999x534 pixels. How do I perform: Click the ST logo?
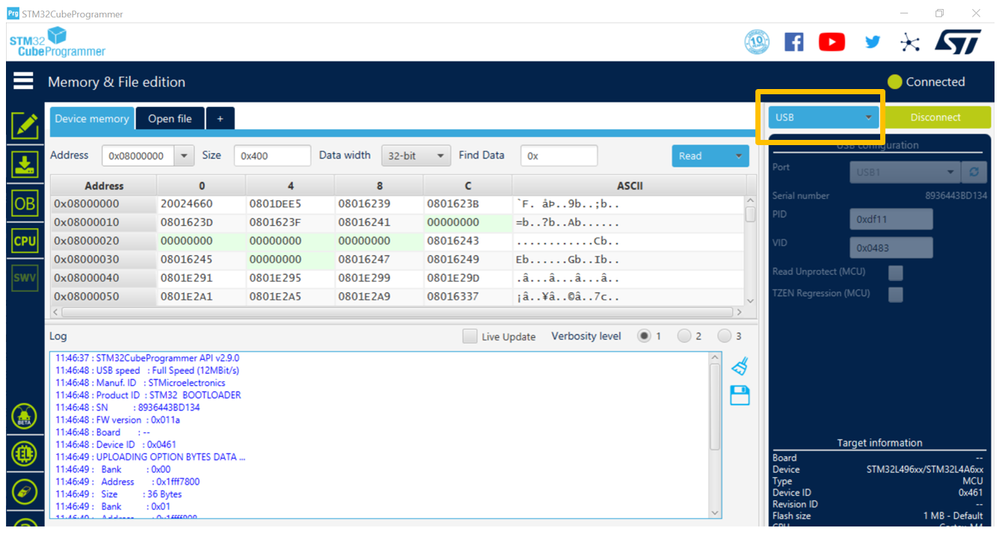[x=958, y=42]
